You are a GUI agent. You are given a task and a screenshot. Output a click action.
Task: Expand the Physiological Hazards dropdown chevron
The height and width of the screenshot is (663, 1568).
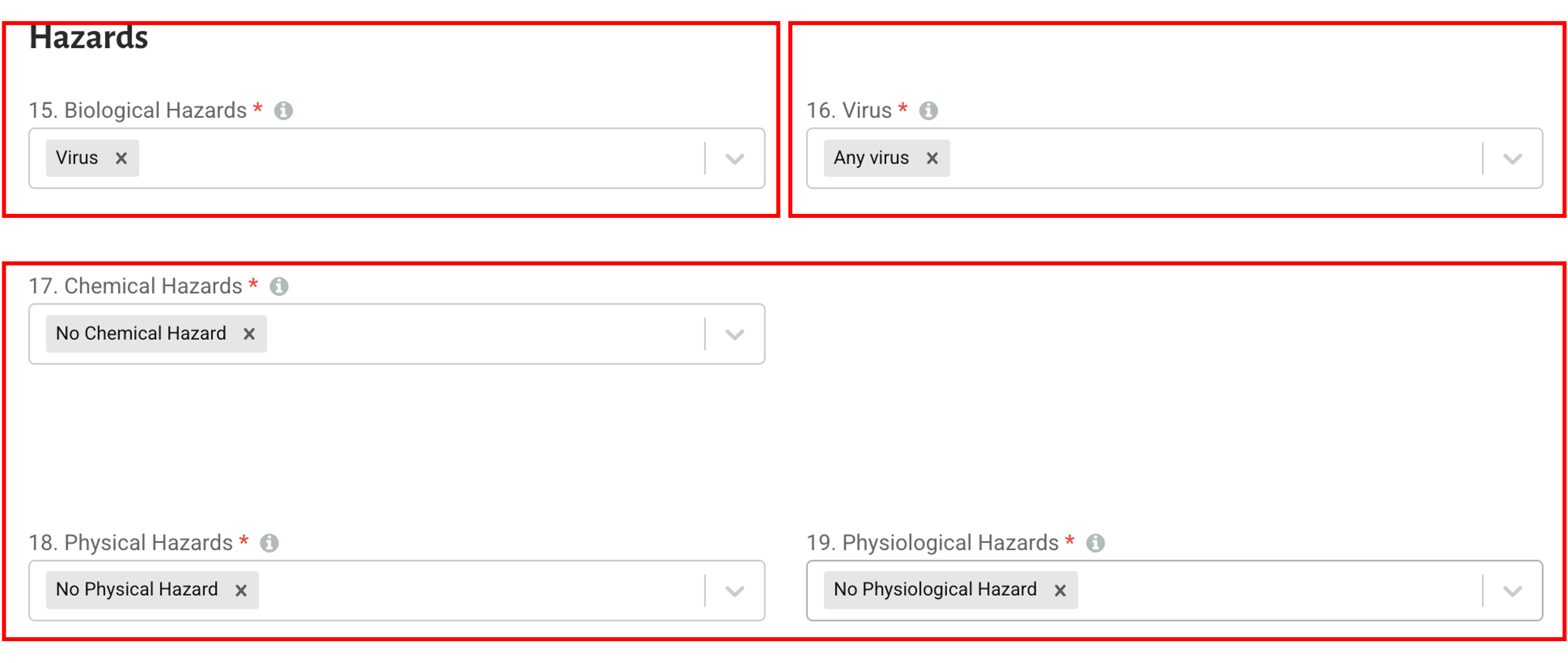(x=1512, y=590)
